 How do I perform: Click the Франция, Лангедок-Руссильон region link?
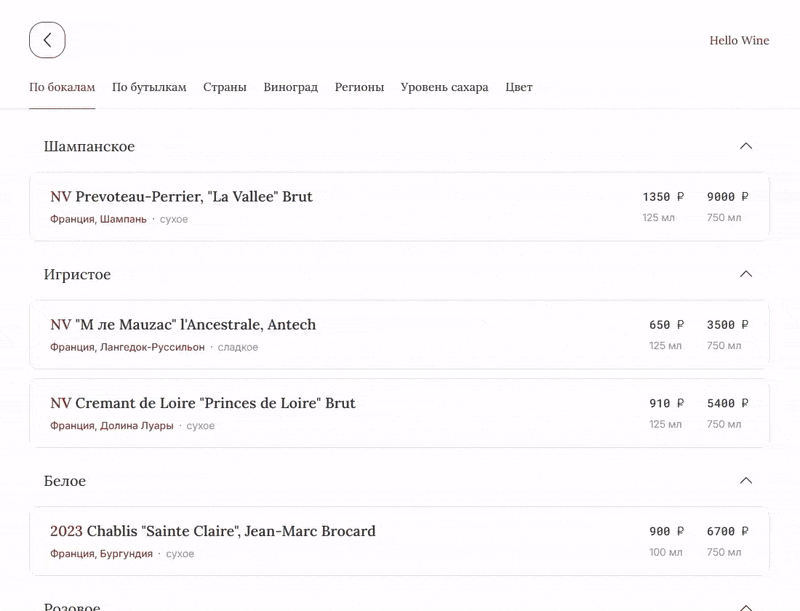[127, 347]
